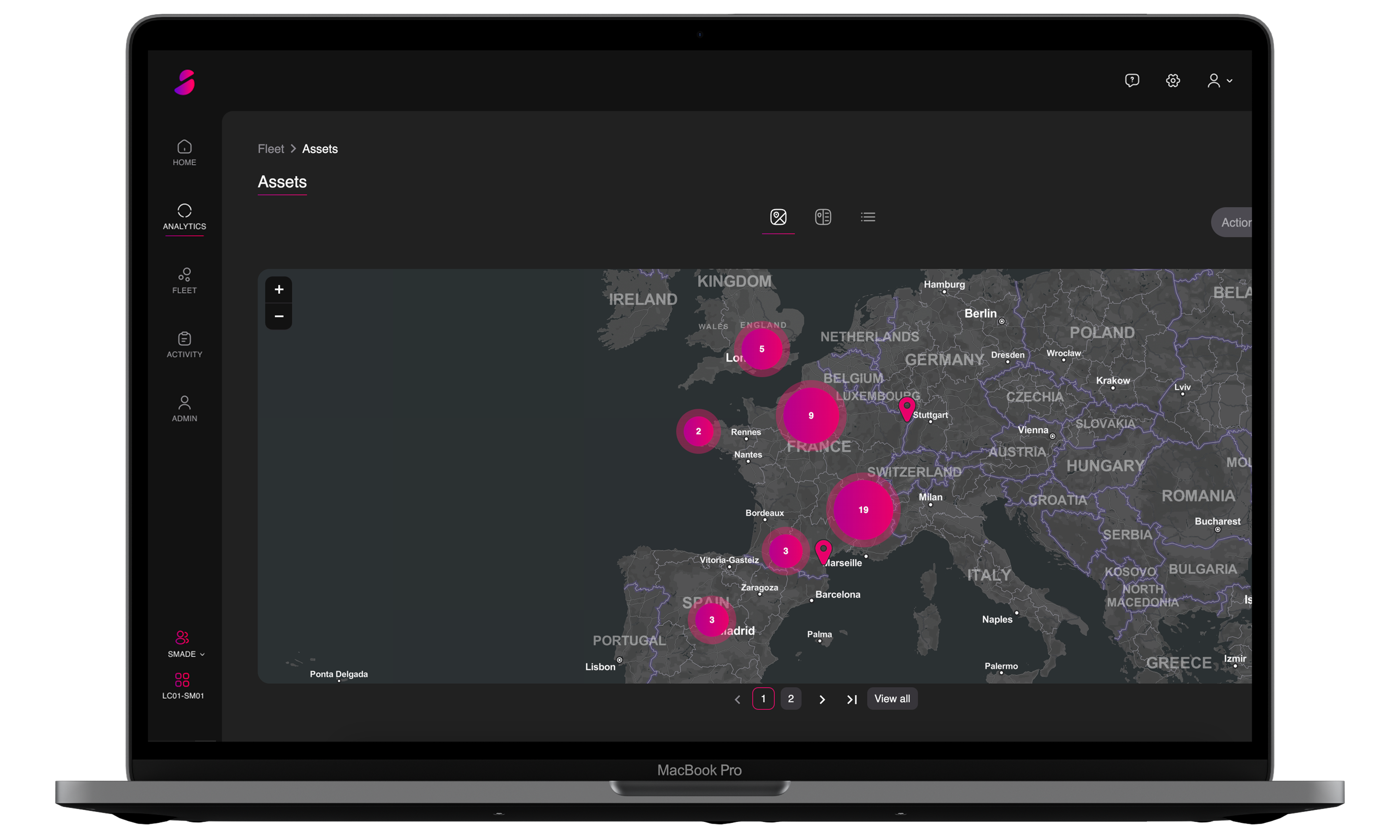
Task: Jump to last page arrow
Action: (x=851, y=699)
